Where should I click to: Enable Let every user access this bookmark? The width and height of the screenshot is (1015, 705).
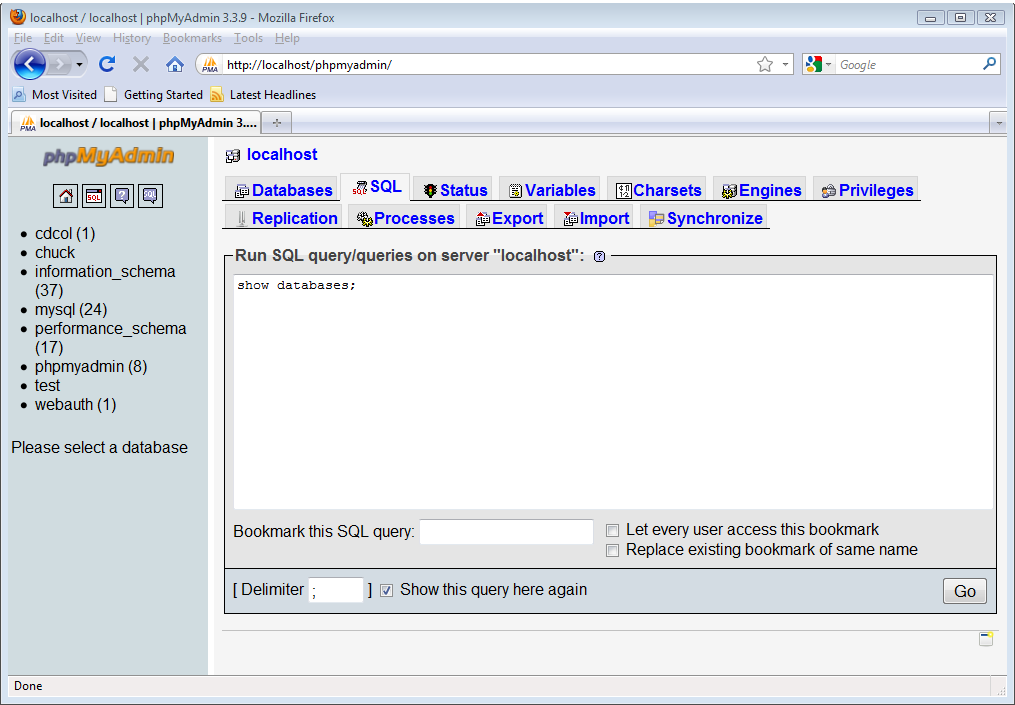pos(612,530)
